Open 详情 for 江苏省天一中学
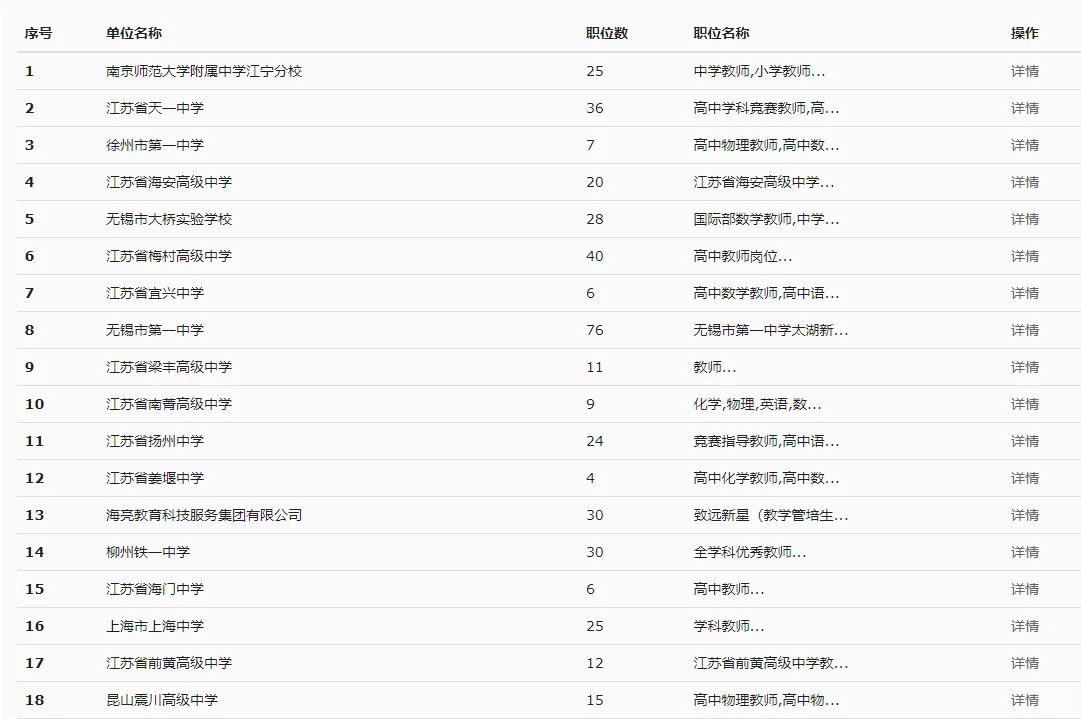Viewport: 1081px width, 719px height. pyautogui.click(x=1022, y=108)
